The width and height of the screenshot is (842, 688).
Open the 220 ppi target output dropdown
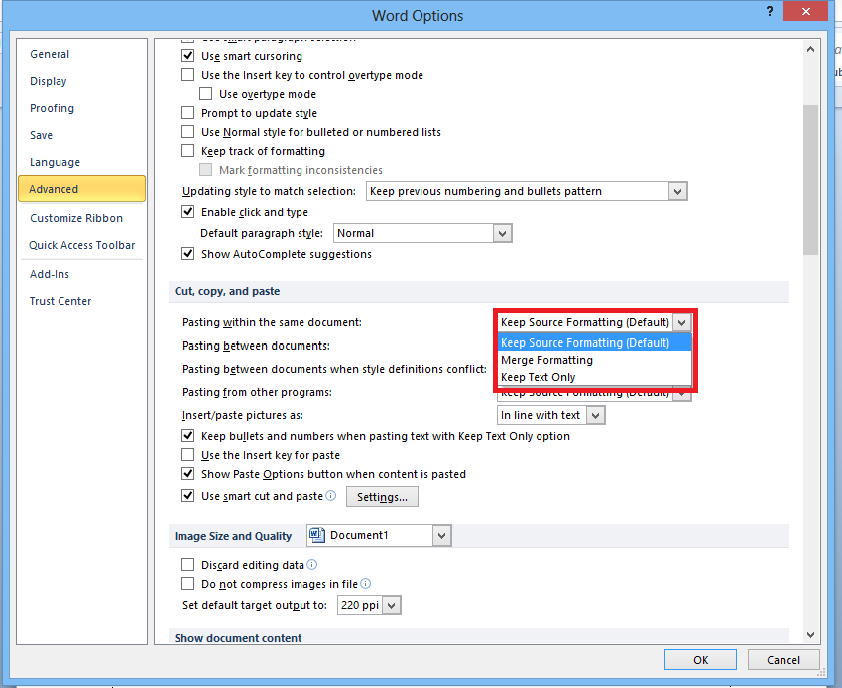pyautogui.click(x=392, y=605)
